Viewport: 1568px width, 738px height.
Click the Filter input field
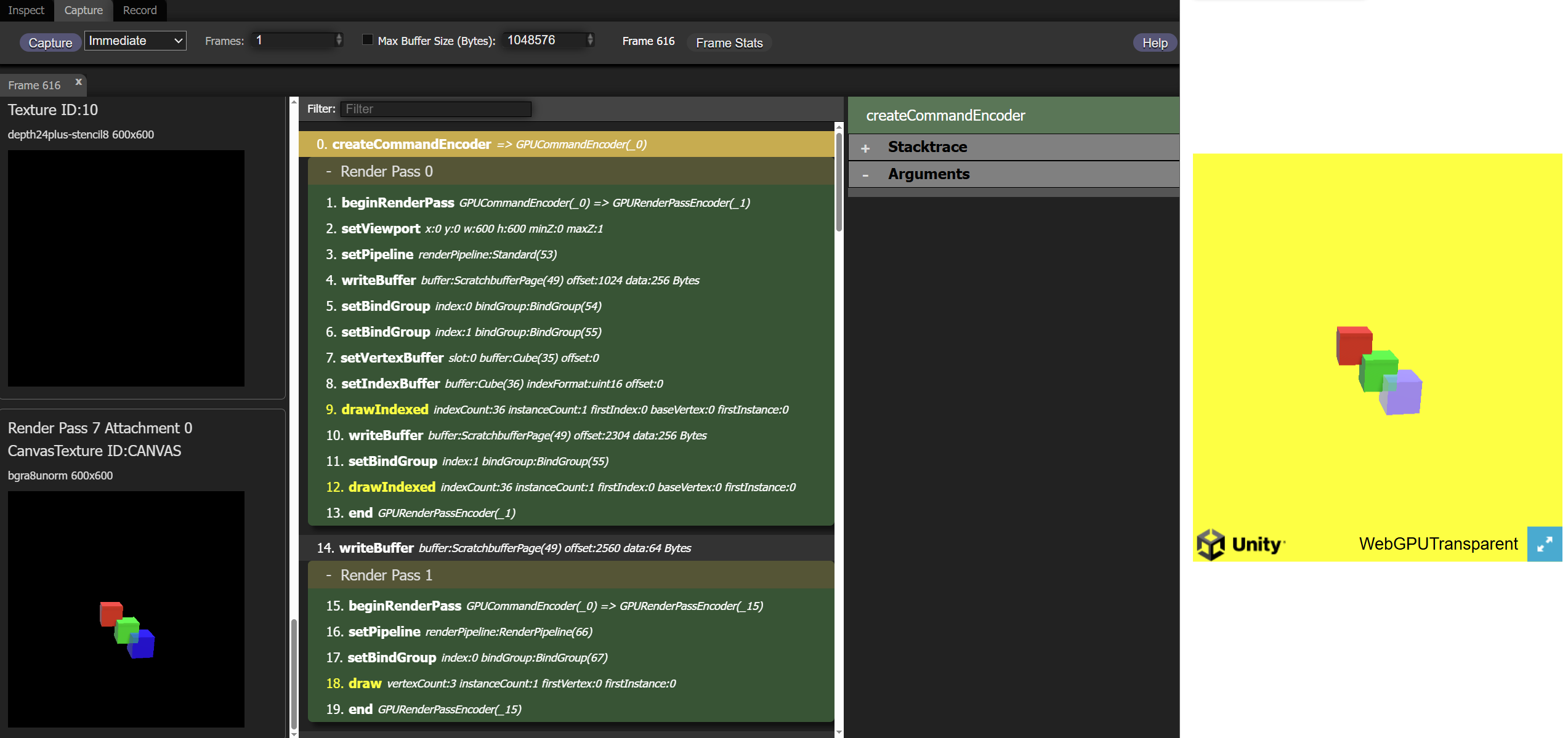(x=435, y=109)
